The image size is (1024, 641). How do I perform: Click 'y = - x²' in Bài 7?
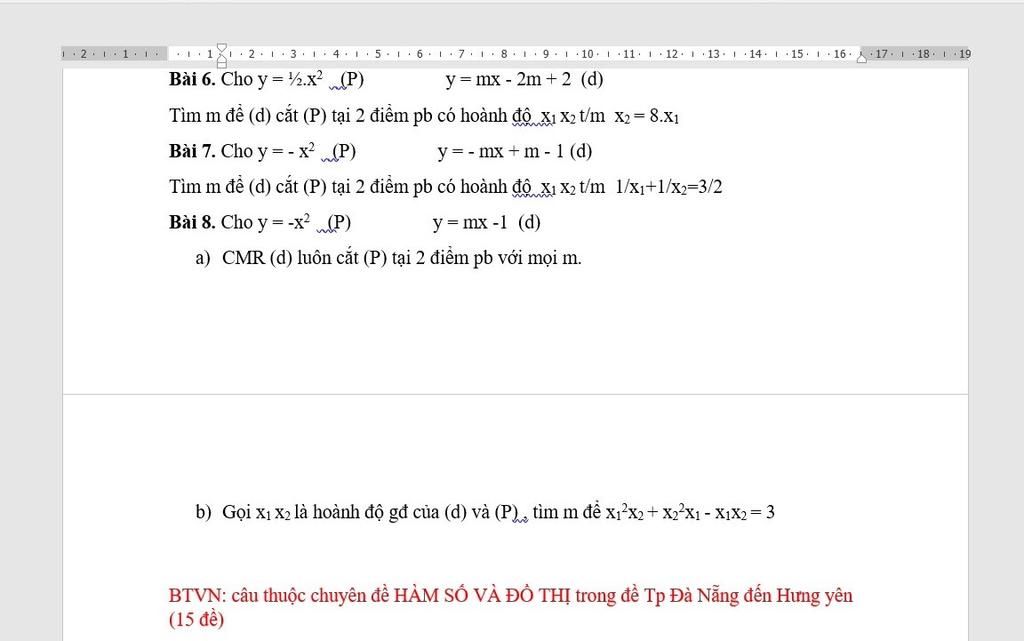coord(286,151)
